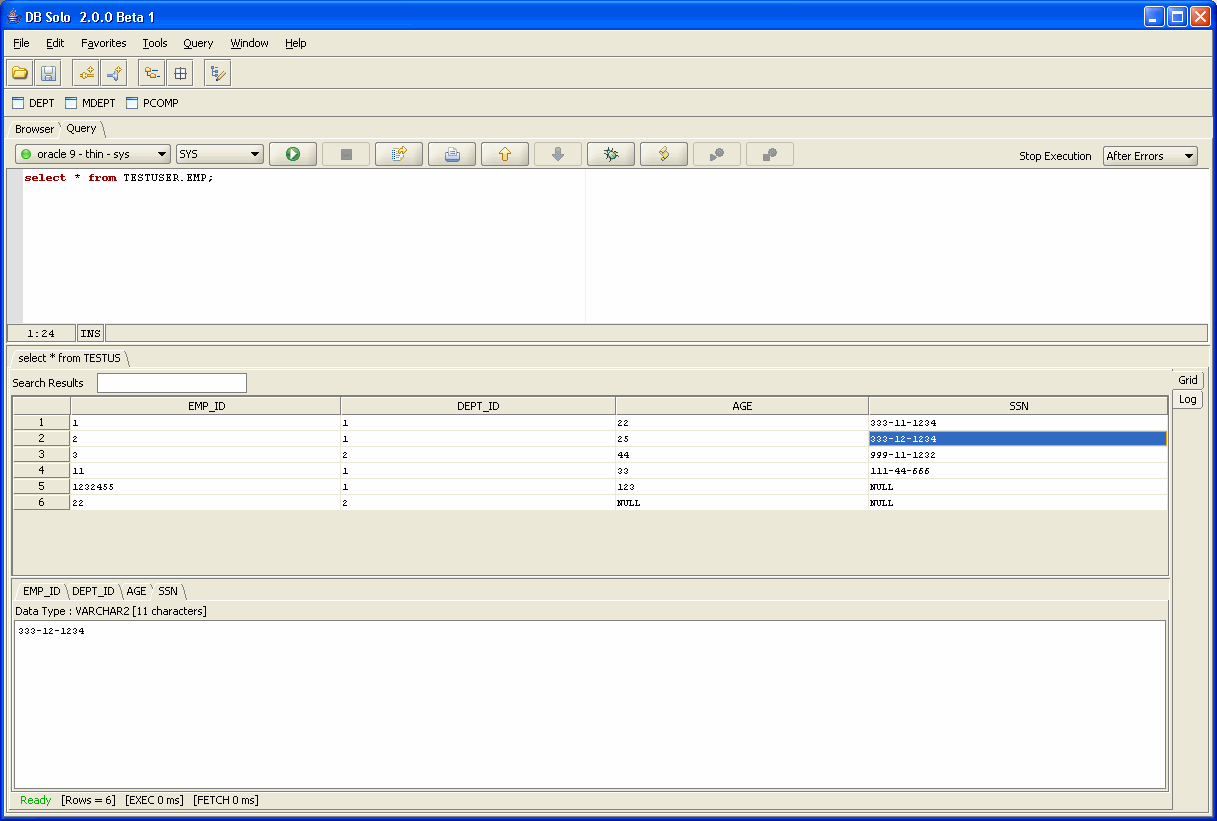The height and width of the screenshot is (821, 1217).
Task: Click SSN cell 333-11-1234
Action: pyautogui.click(x=1018, y=423)
